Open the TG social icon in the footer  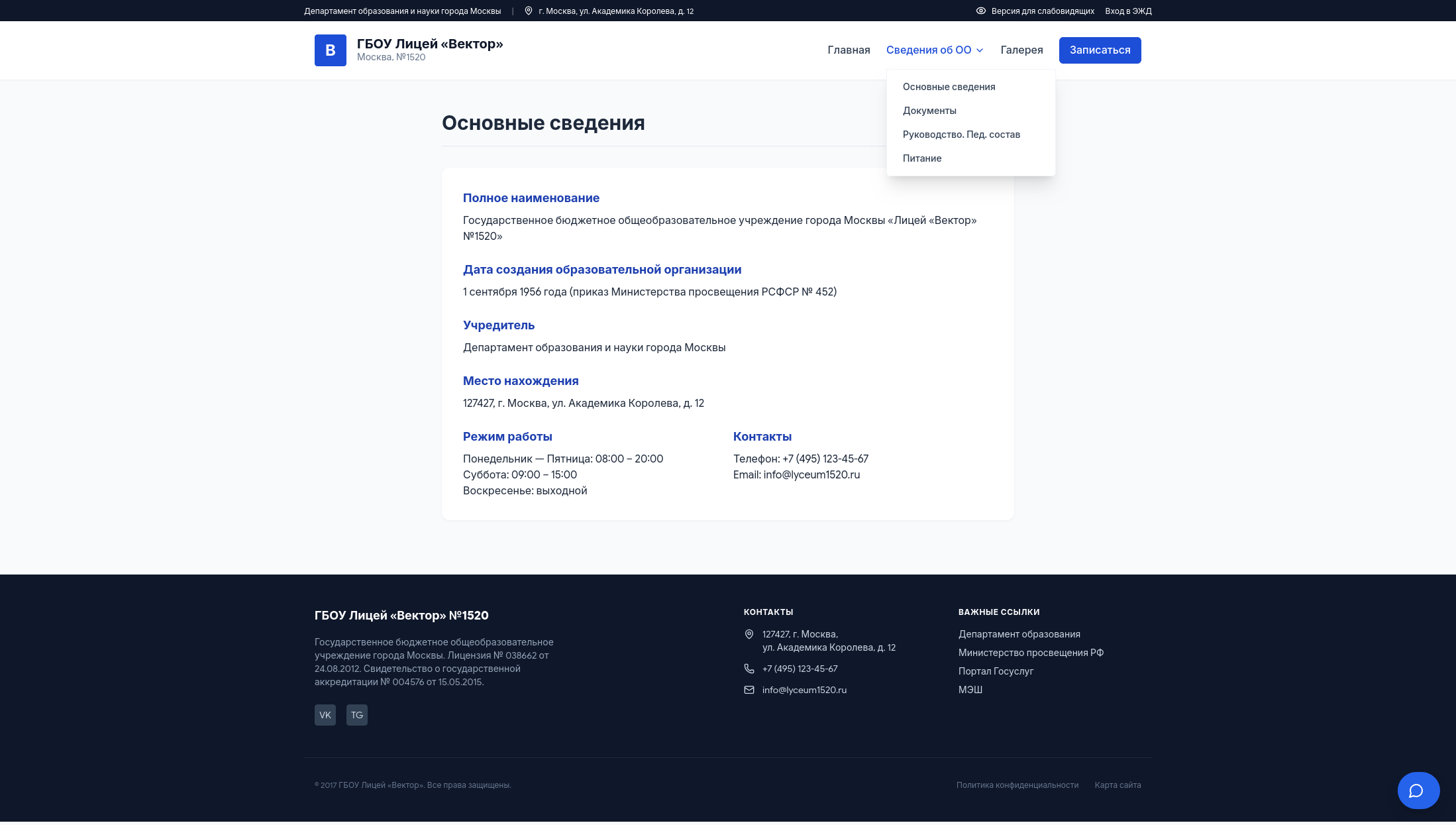click(x=356, y=715)
